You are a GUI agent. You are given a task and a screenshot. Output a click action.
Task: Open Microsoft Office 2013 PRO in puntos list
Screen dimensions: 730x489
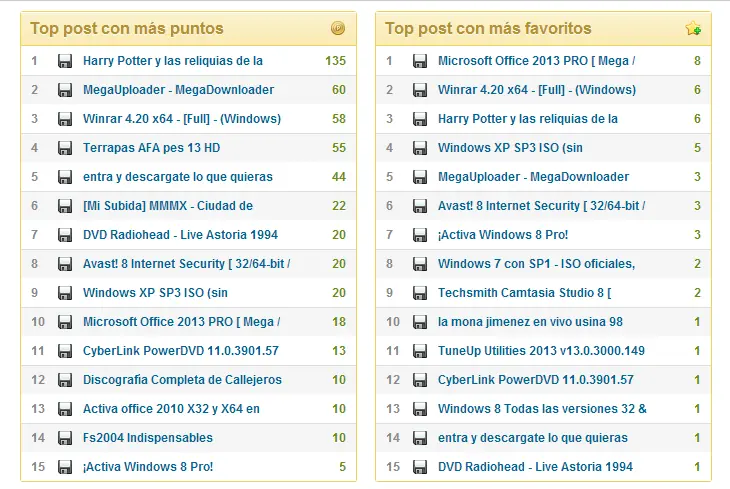click(182, 322)
